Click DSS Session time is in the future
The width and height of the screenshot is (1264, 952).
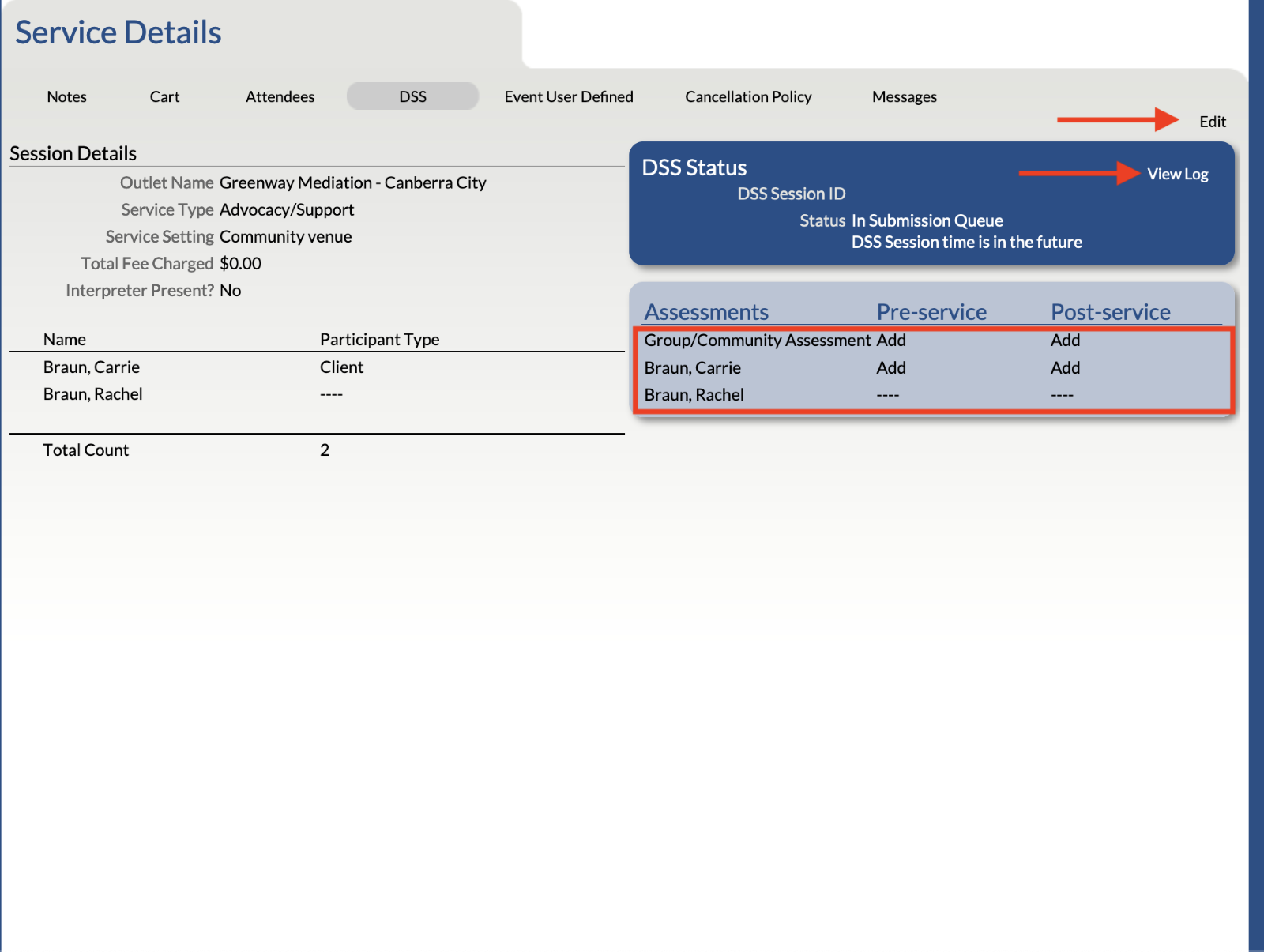(966, 242)
